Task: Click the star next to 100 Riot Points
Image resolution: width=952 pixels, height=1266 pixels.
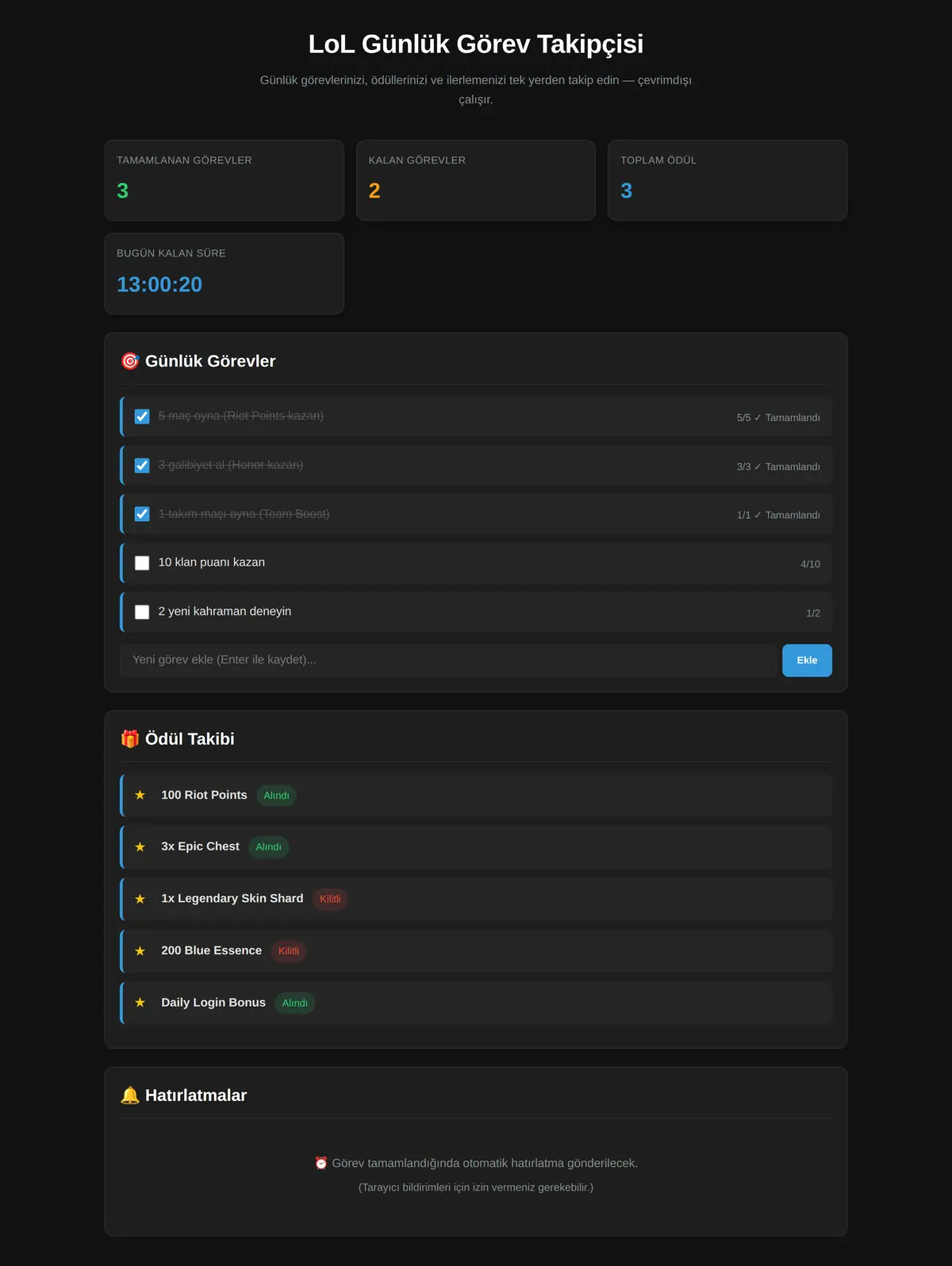Action: (x=140, y=795)
